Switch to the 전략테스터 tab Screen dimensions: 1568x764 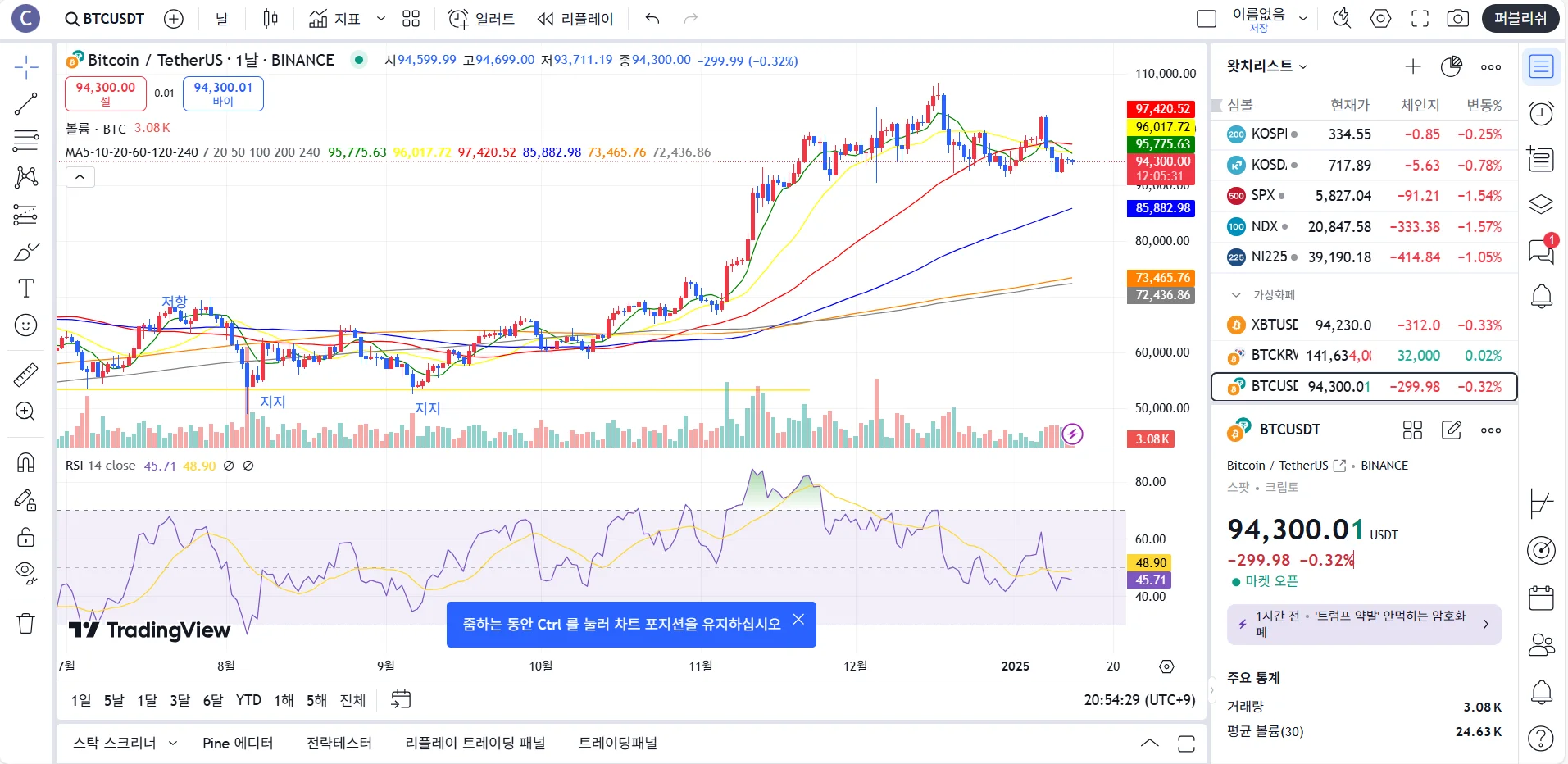pyautogui.click(x=339, y=744)
